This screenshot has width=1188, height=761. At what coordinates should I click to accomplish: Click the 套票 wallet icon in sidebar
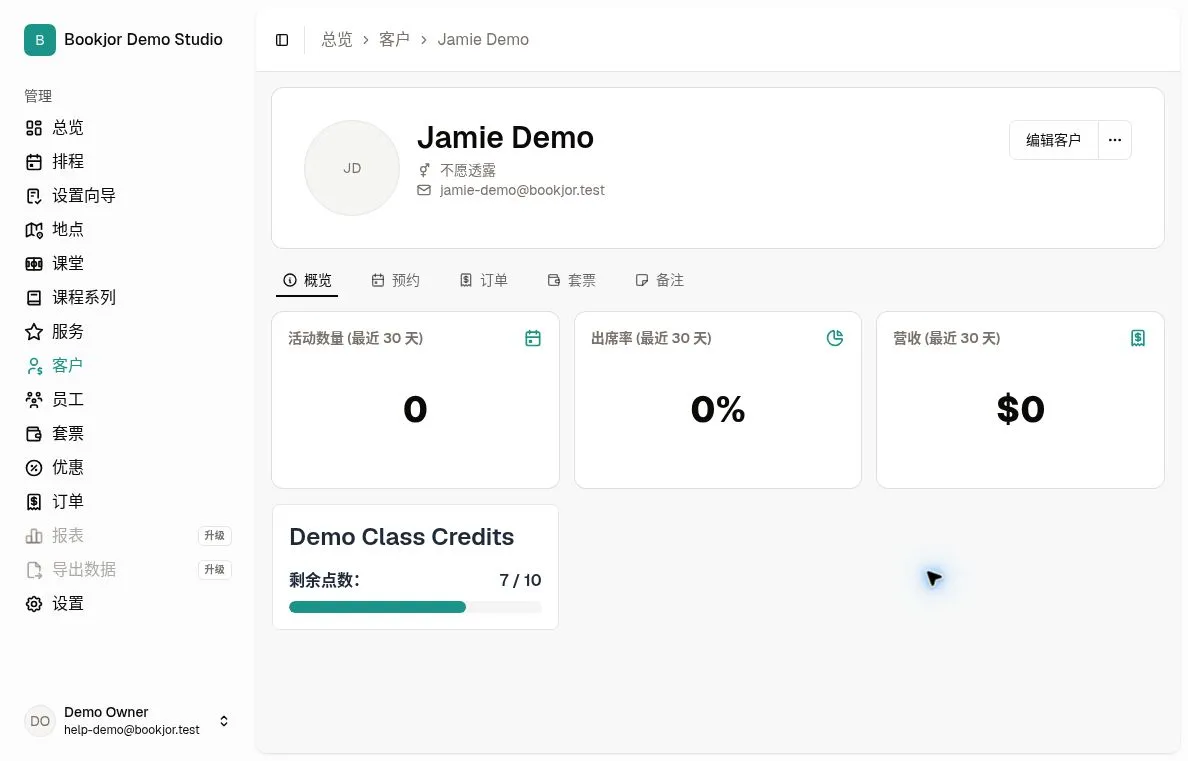[x=34, y=434]
